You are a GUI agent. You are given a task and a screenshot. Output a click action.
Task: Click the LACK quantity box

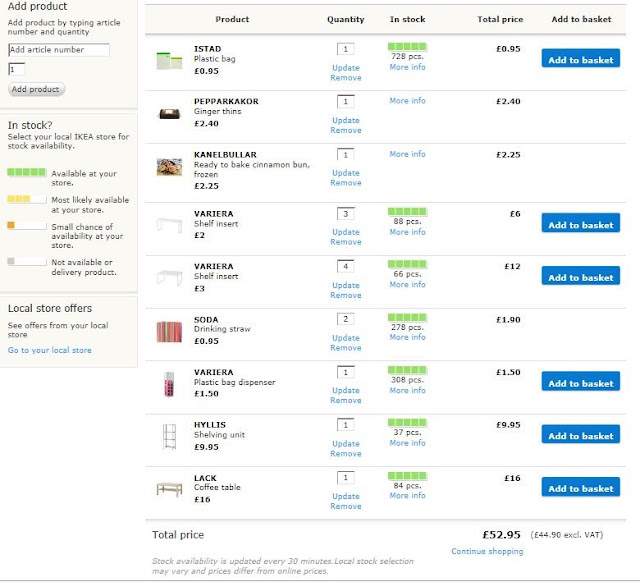pos(346,478)
